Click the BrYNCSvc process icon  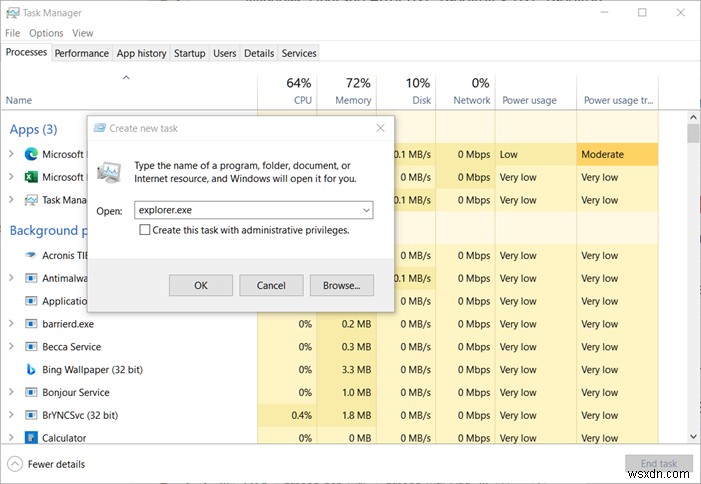(x=31, y=415)
